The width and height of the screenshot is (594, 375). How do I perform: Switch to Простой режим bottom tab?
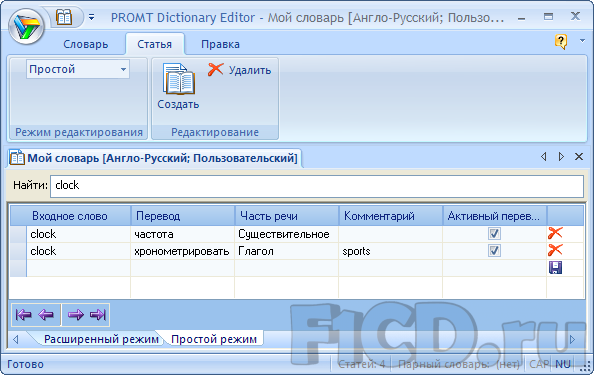coord(214,339)
